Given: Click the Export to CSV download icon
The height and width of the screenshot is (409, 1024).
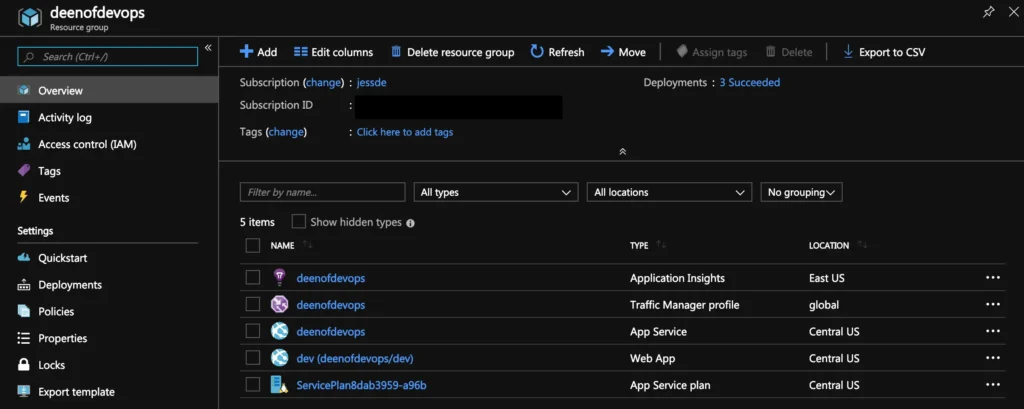Looking at the screenshot, I should (x=848, y=52).
